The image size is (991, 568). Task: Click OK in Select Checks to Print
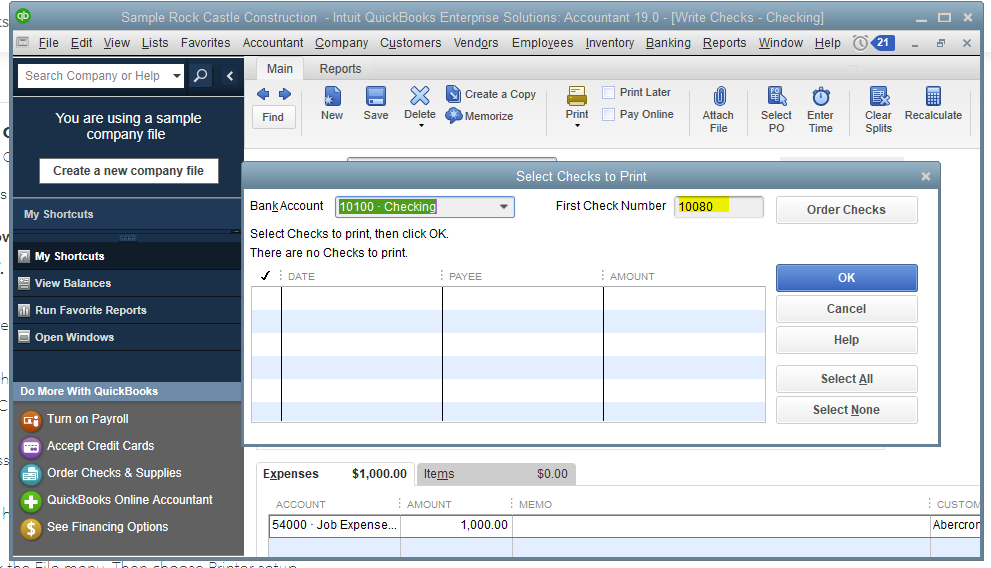click(846, 278)
